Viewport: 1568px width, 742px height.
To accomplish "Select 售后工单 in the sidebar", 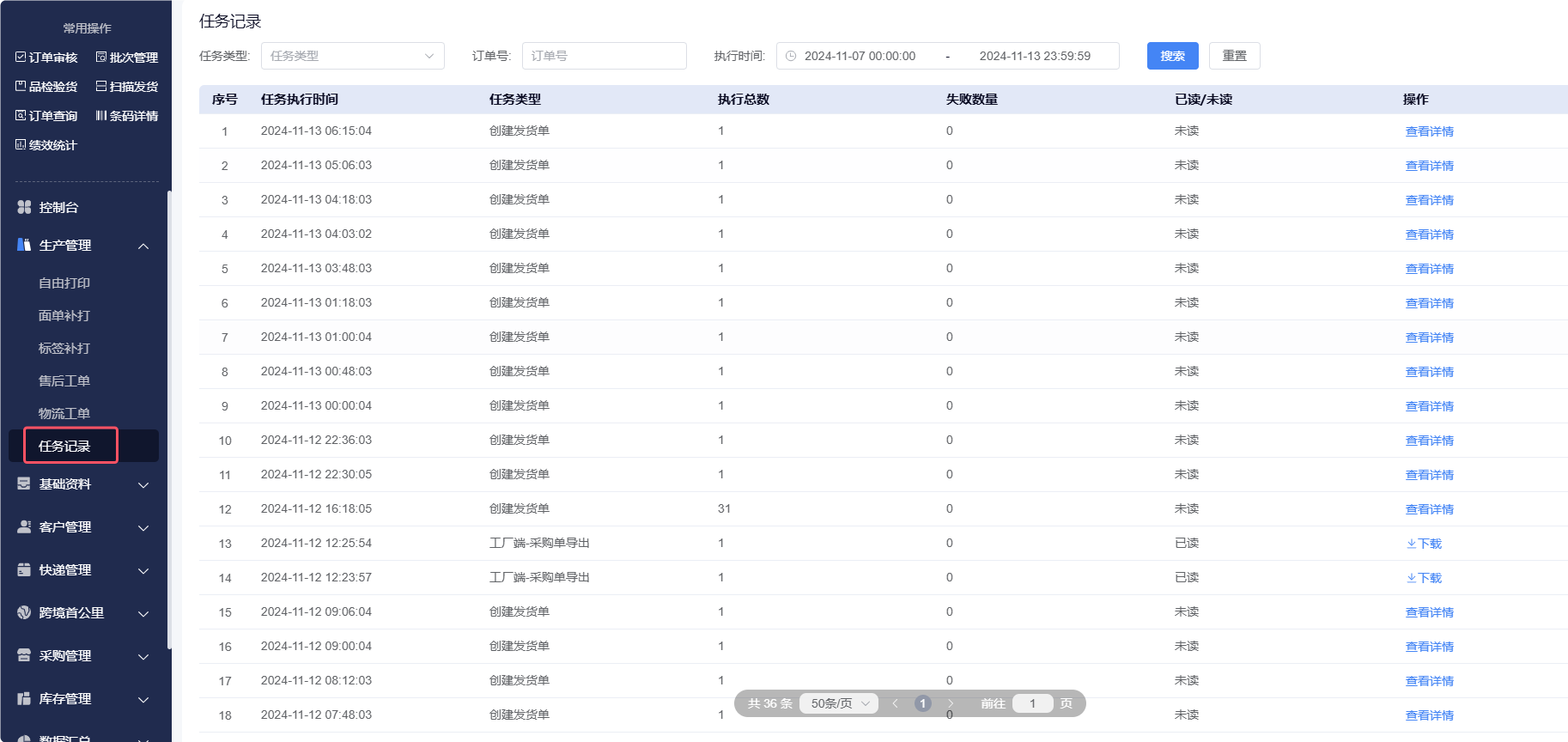I will click(64, 381).
